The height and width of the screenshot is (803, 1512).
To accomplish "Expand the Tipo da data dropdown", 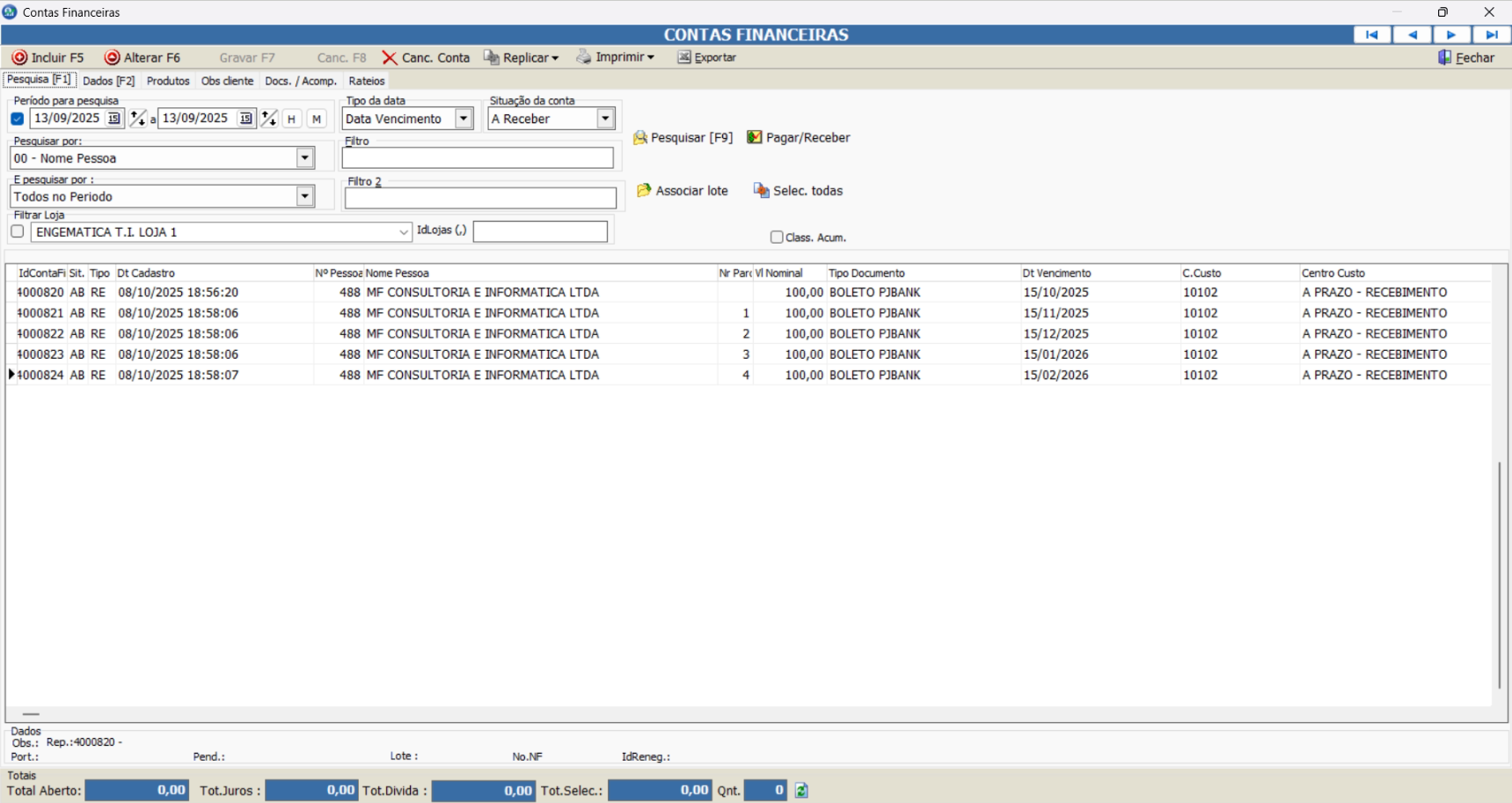I will 464,119.
